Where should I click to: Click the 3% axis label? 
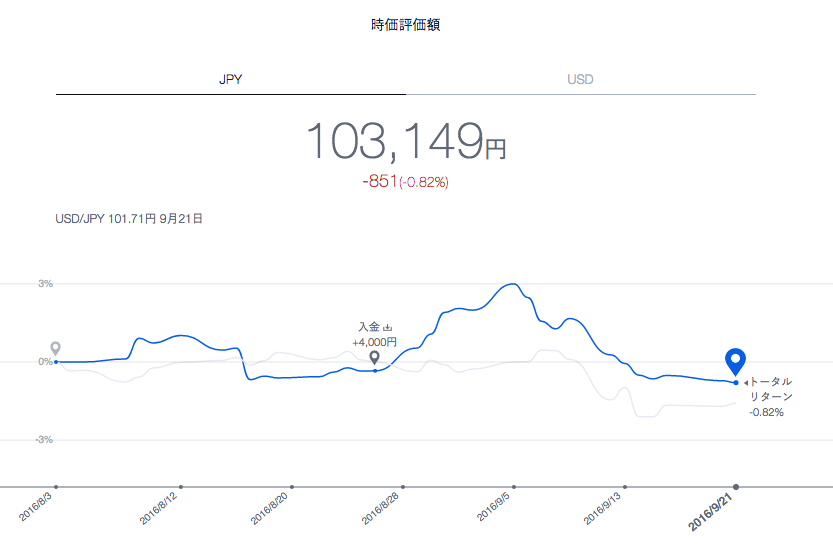(45, 284)
